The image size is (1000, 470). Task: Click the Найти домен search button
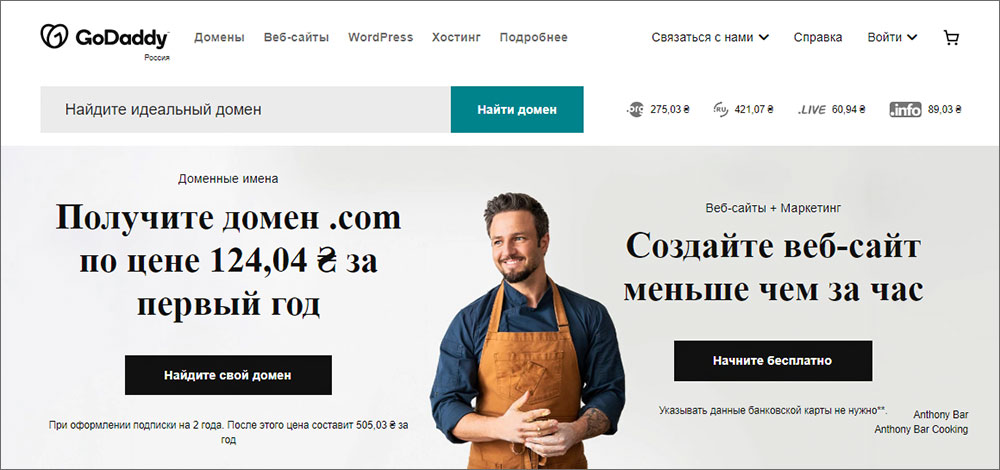pyautogui.click(x=517, y=110)
